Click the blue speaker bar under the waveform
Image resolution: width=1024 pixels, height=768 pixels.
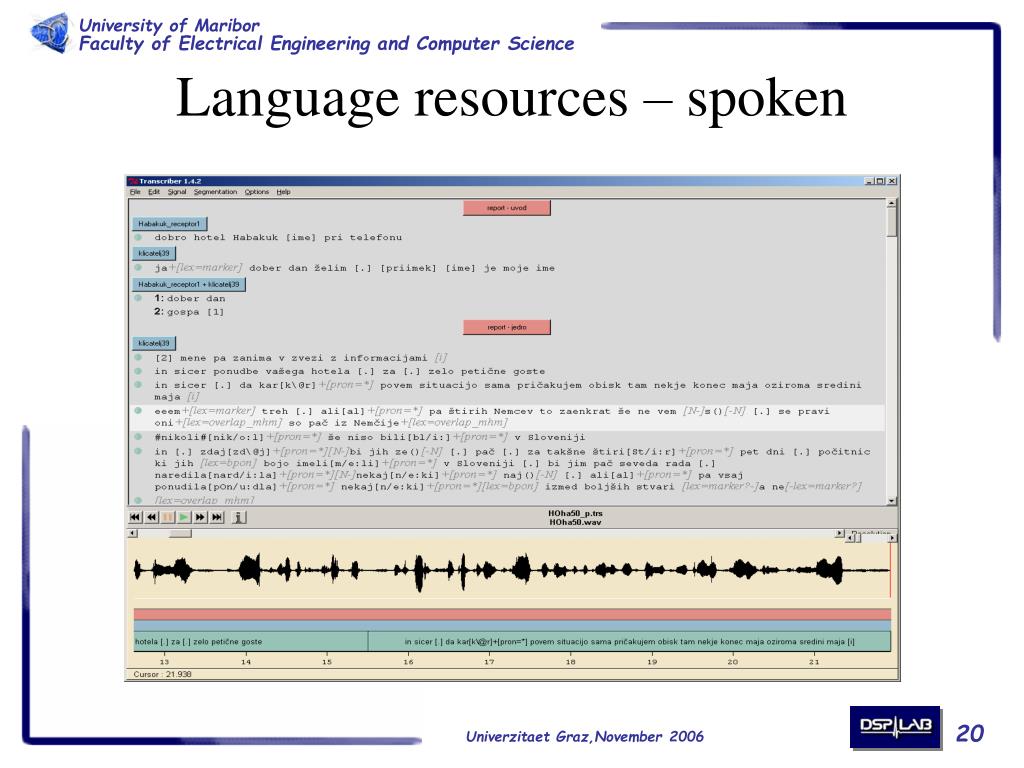click(x=512, y=626)
